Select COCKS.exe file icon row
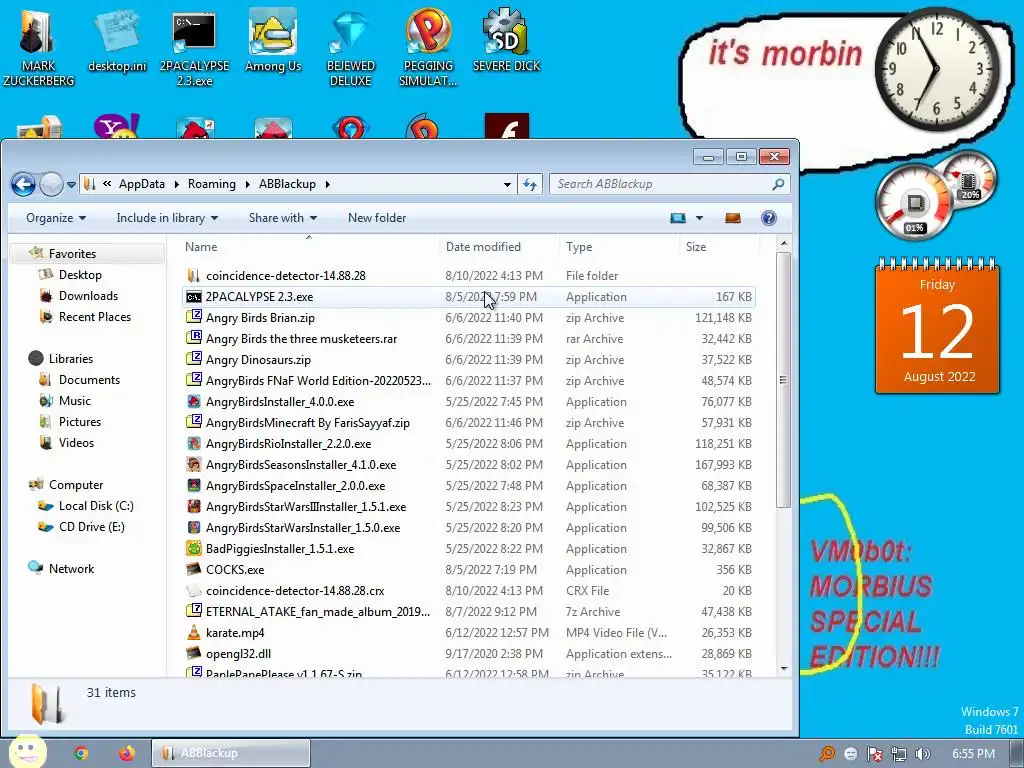Viewport: 1024px width, 768px height. click(x=469, y=569)
